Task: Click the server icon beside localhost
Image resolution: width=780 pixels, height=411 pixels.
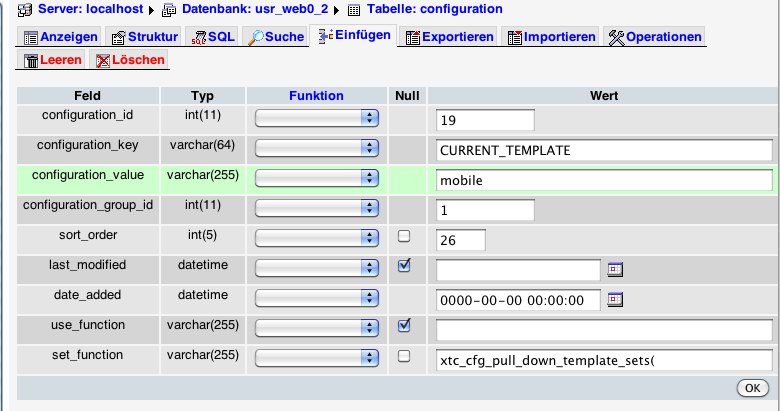Action: click(x=27, y=9)
